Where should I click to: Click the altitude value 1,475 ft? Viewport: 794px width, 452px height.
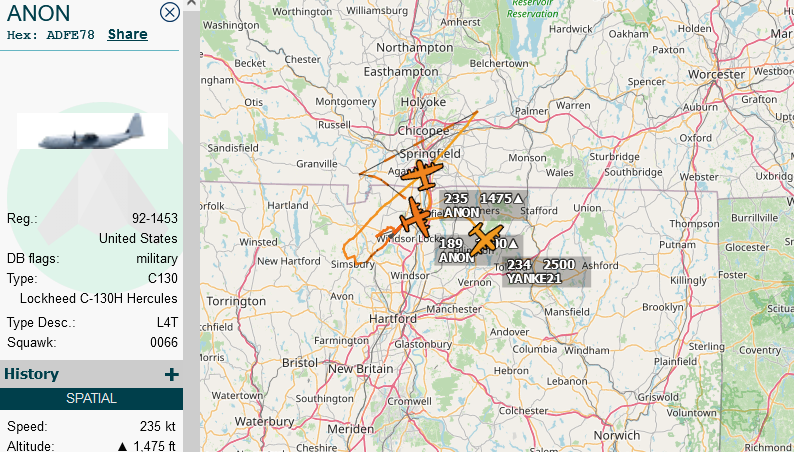point(146,446)
